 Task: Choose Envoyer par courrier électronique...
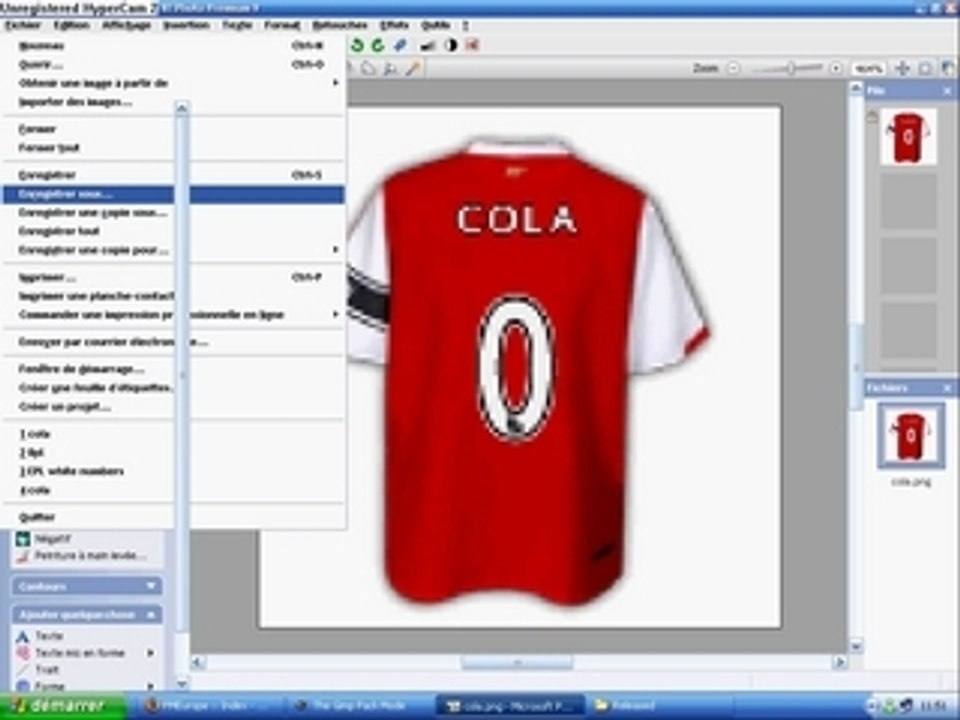point(174,342)
